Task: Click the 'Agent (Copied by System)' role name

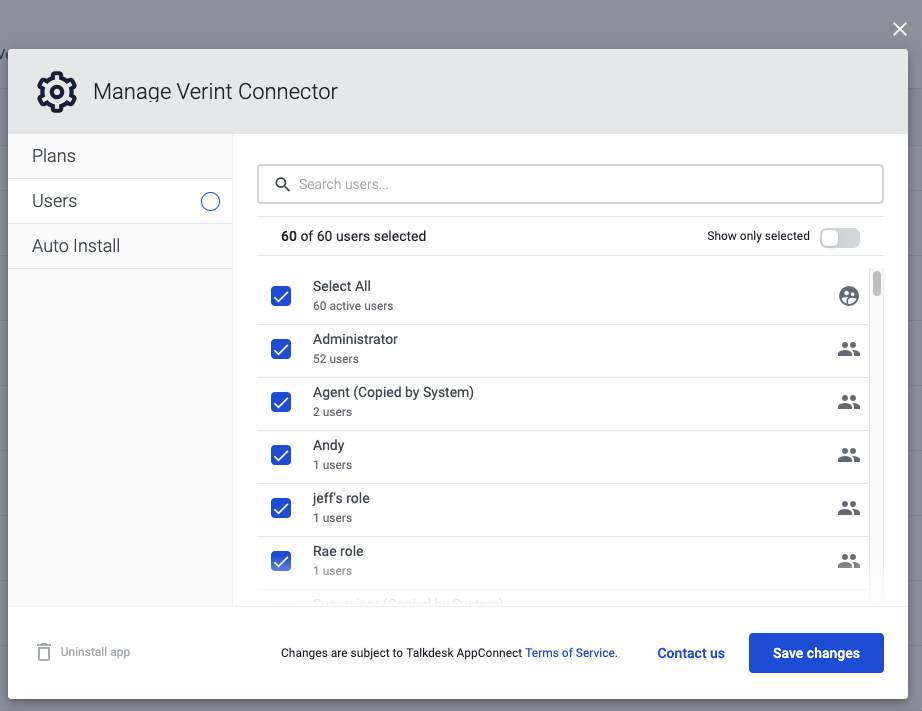Action: click(x=393, y=392)
